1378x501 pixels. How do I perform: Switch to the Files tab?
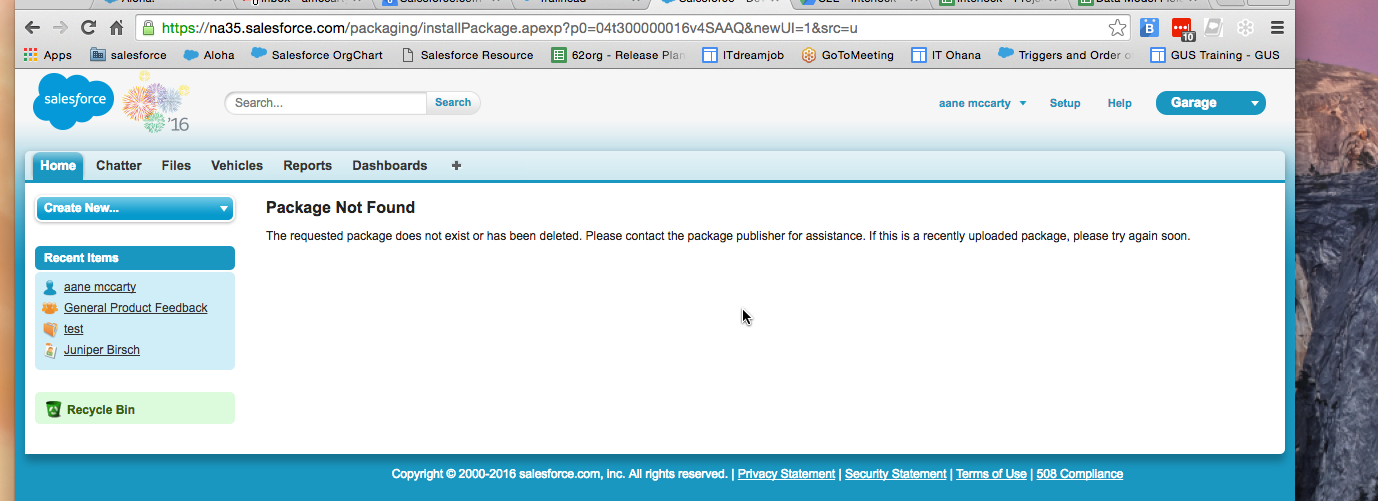click(176, 166)
